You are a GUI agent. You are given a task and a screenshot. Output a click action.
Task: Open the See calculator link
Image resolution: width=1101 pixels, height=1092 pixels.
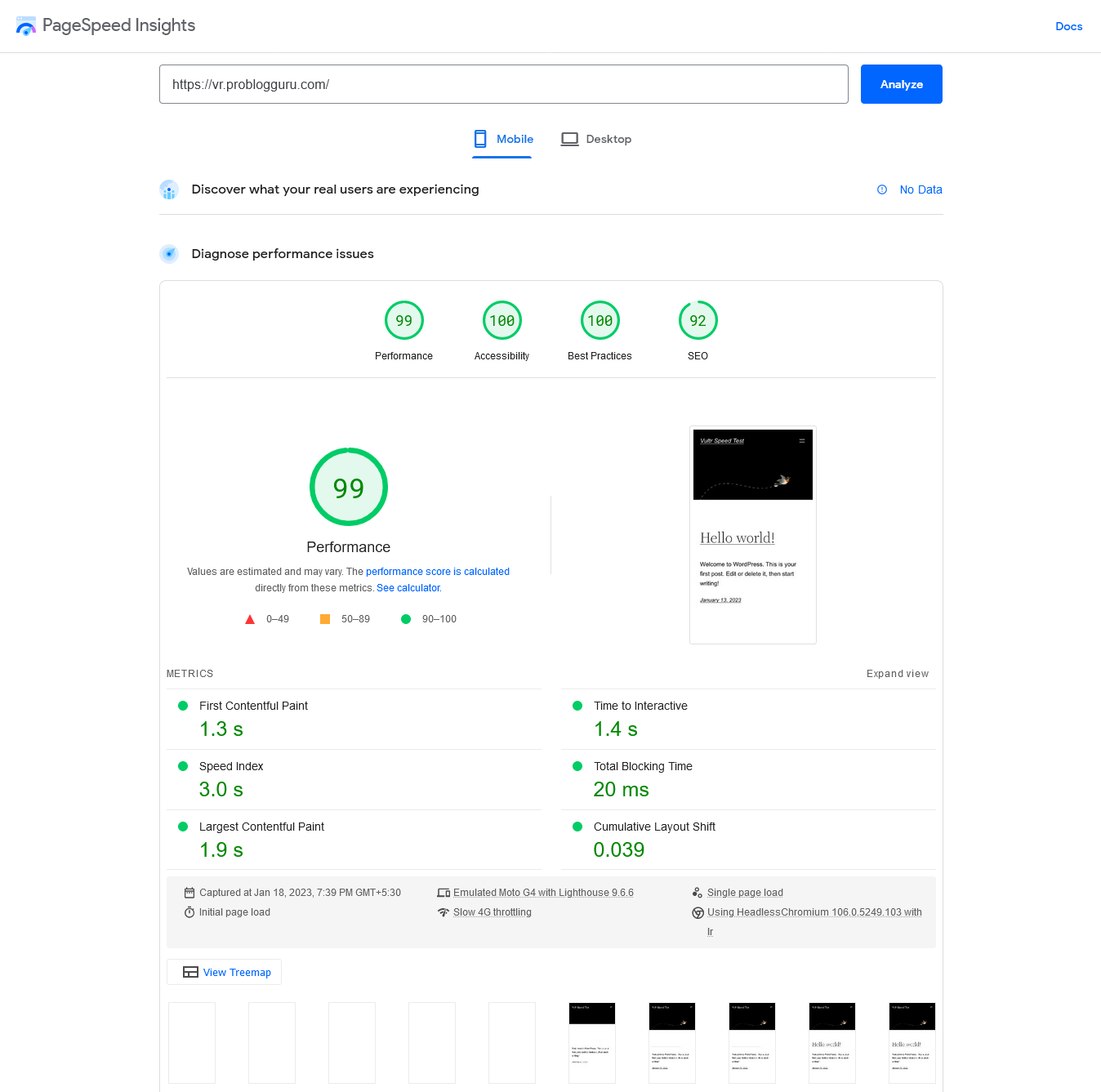(x=408, y=588)
